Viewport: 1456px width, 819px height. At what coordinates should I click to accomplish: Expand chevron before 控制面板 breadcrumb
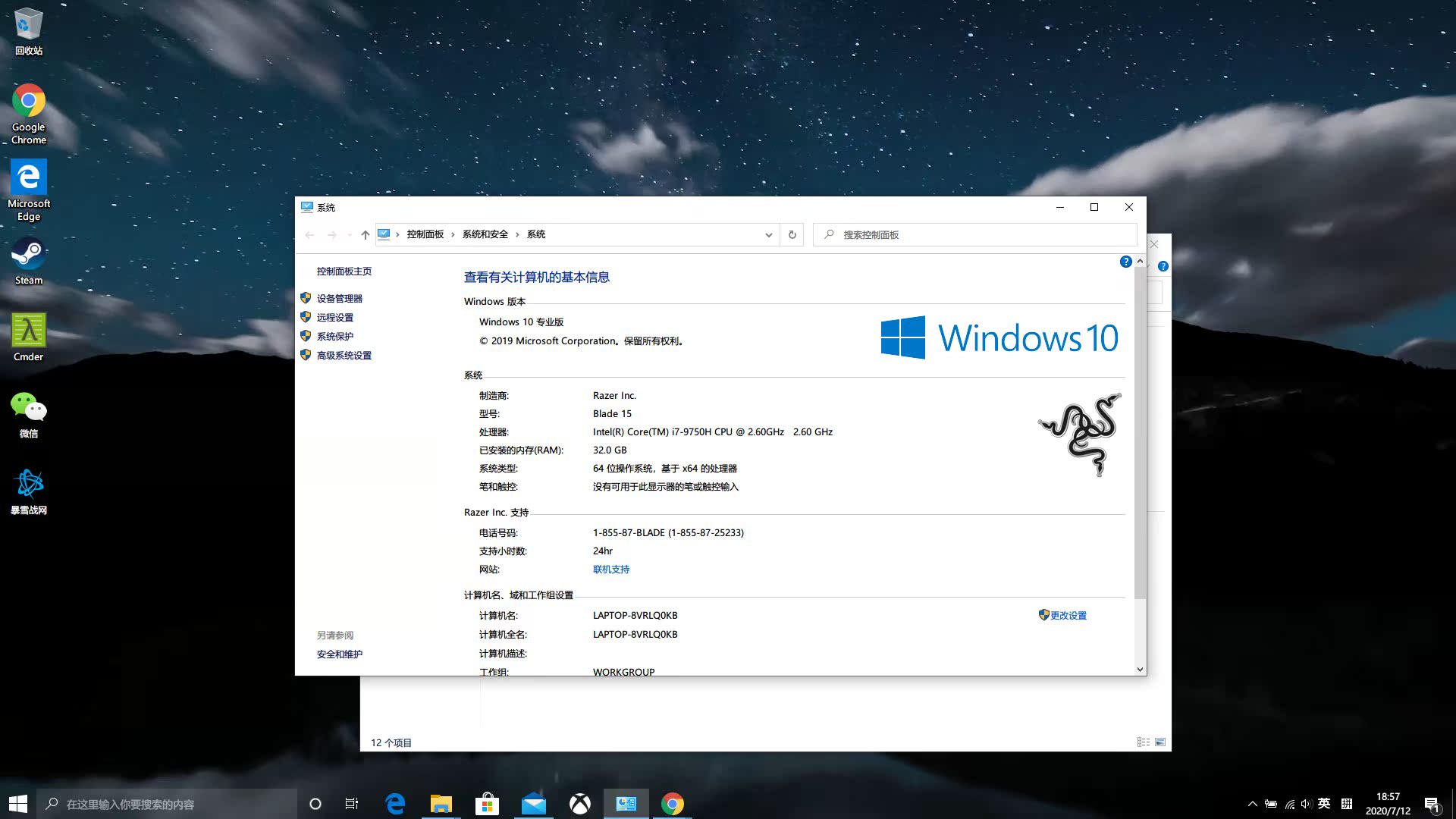coord(397,234)
